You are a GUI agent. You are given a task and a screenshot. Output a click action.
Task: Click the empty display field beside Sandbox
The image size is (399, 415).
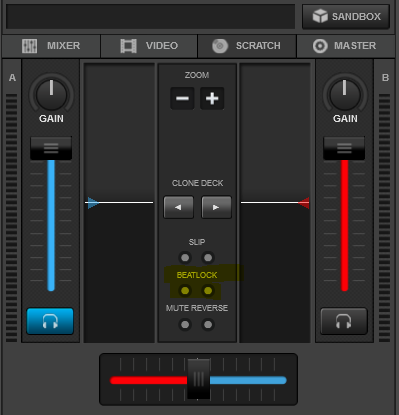[x=150, y=16]
